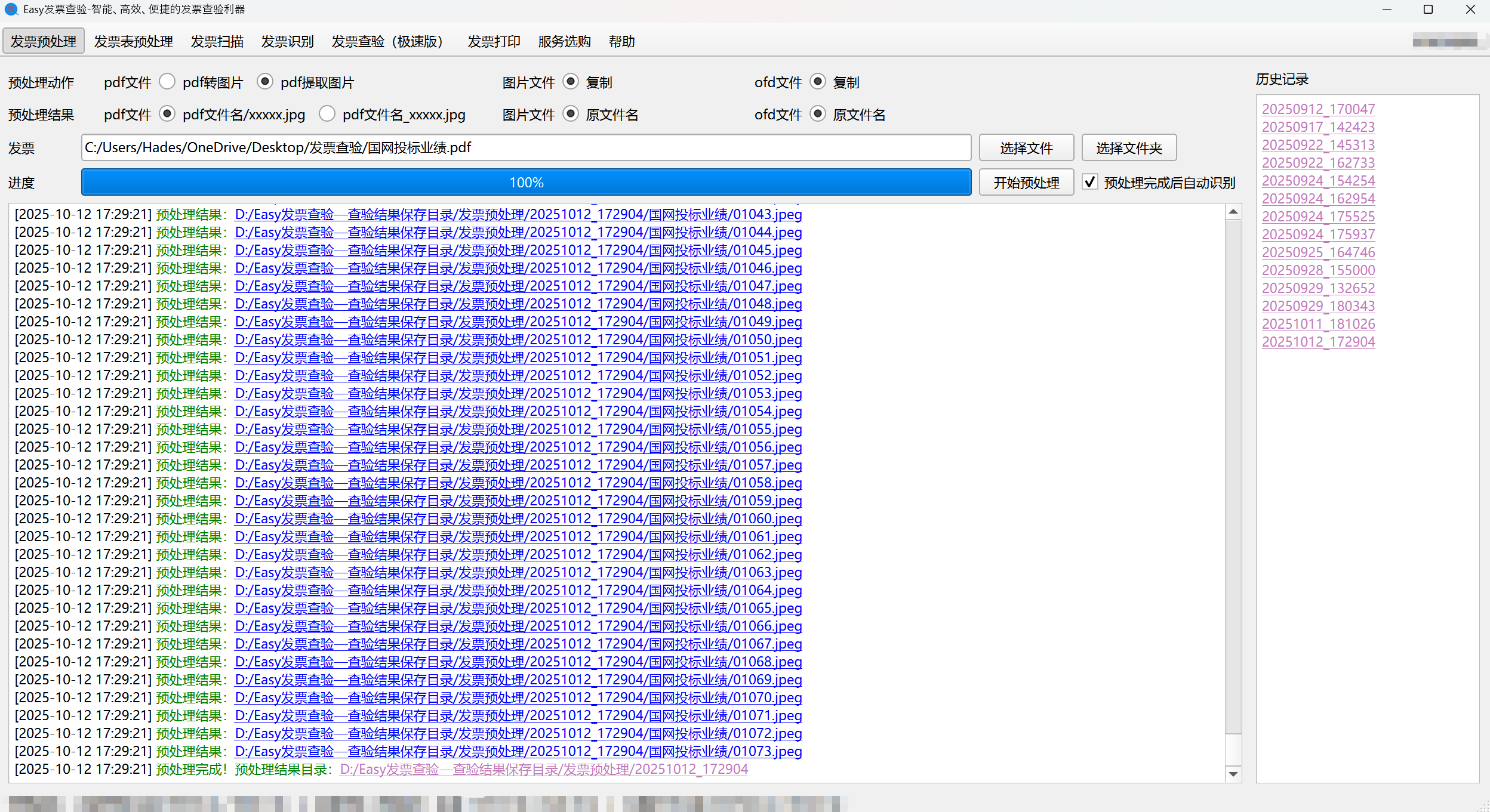The width and height of the screenshot is (1490, 812).
Task: Click the Easy发票查验 app icon in title bar
Action: pyautogui.click(x=11, y=10)
